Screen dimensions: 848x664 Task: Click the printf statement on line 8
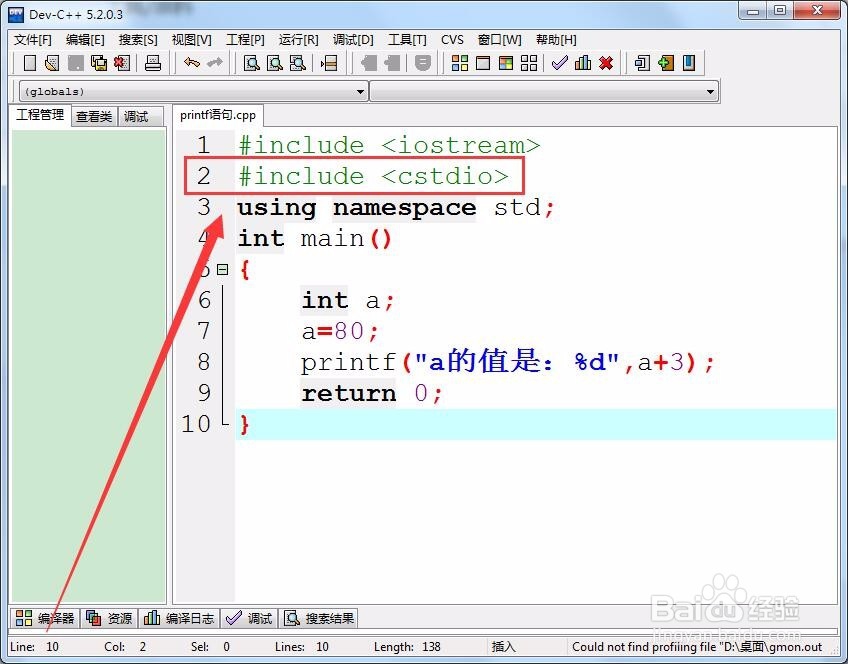pyautogui.click(x=507, y=362)
